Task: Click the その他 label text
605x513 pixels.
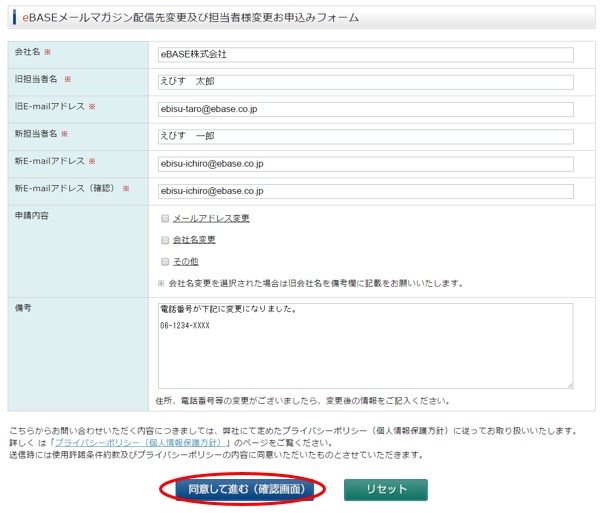Action: click(186, 262)
